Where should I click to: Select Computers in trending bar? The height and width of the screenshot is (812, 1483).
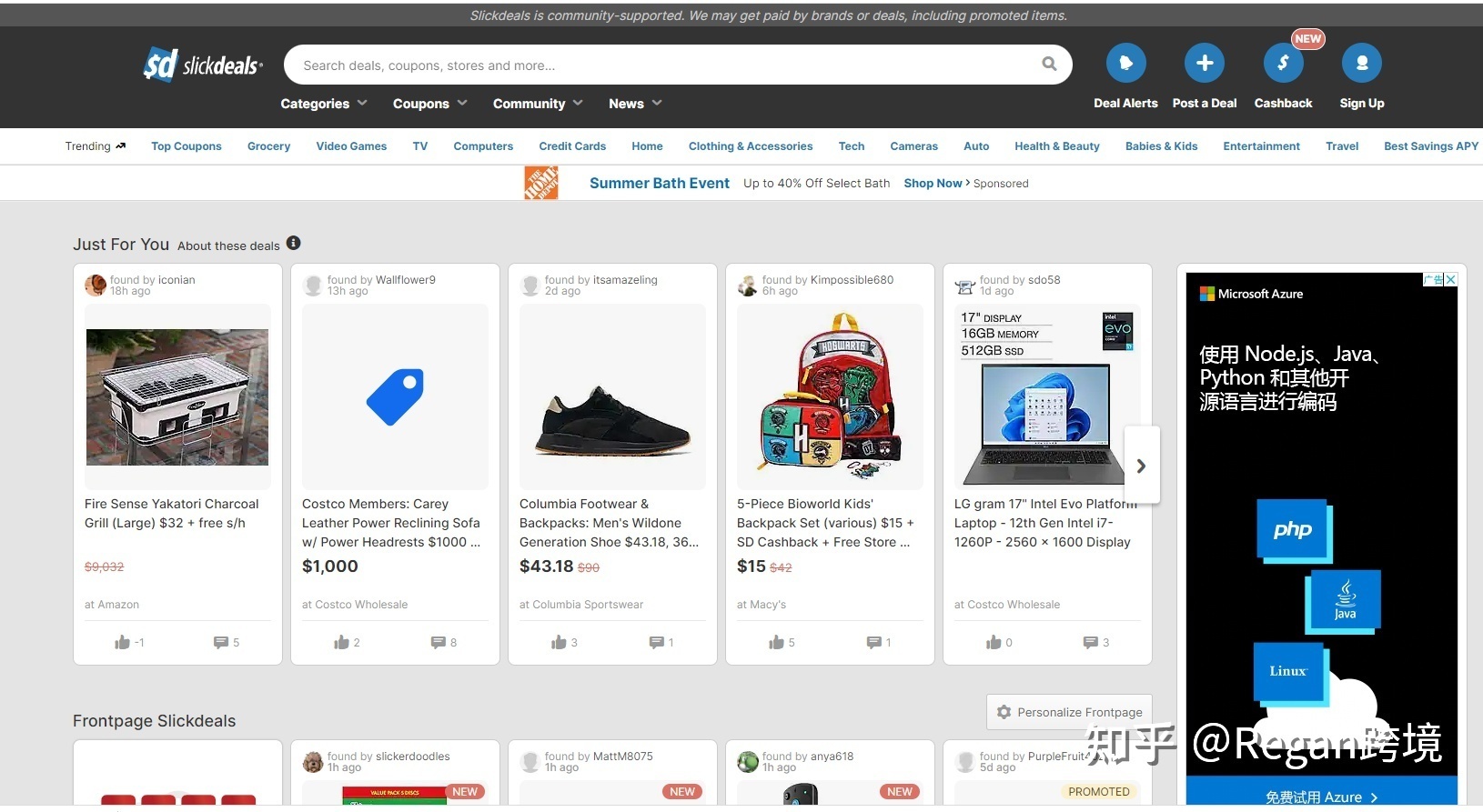(x=483, y=146)
